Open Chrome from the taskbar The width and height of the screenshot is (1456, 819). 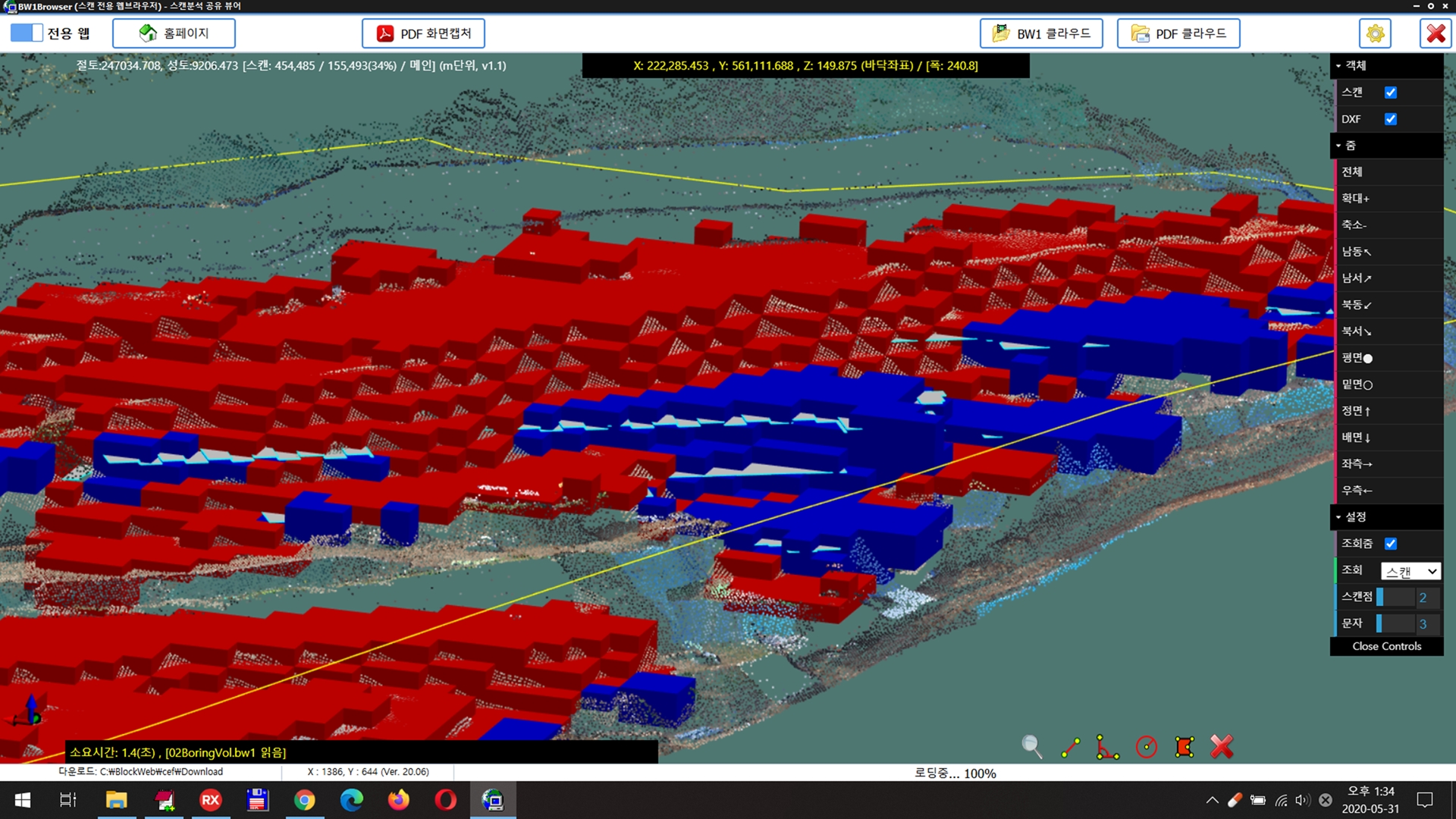pos(304,800)
